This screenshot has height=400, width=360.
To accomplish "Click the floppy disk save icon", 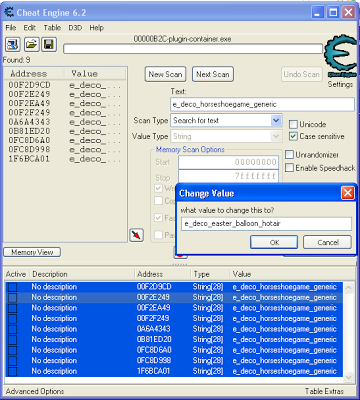I will pyautogui.click(x=49, y=45).
